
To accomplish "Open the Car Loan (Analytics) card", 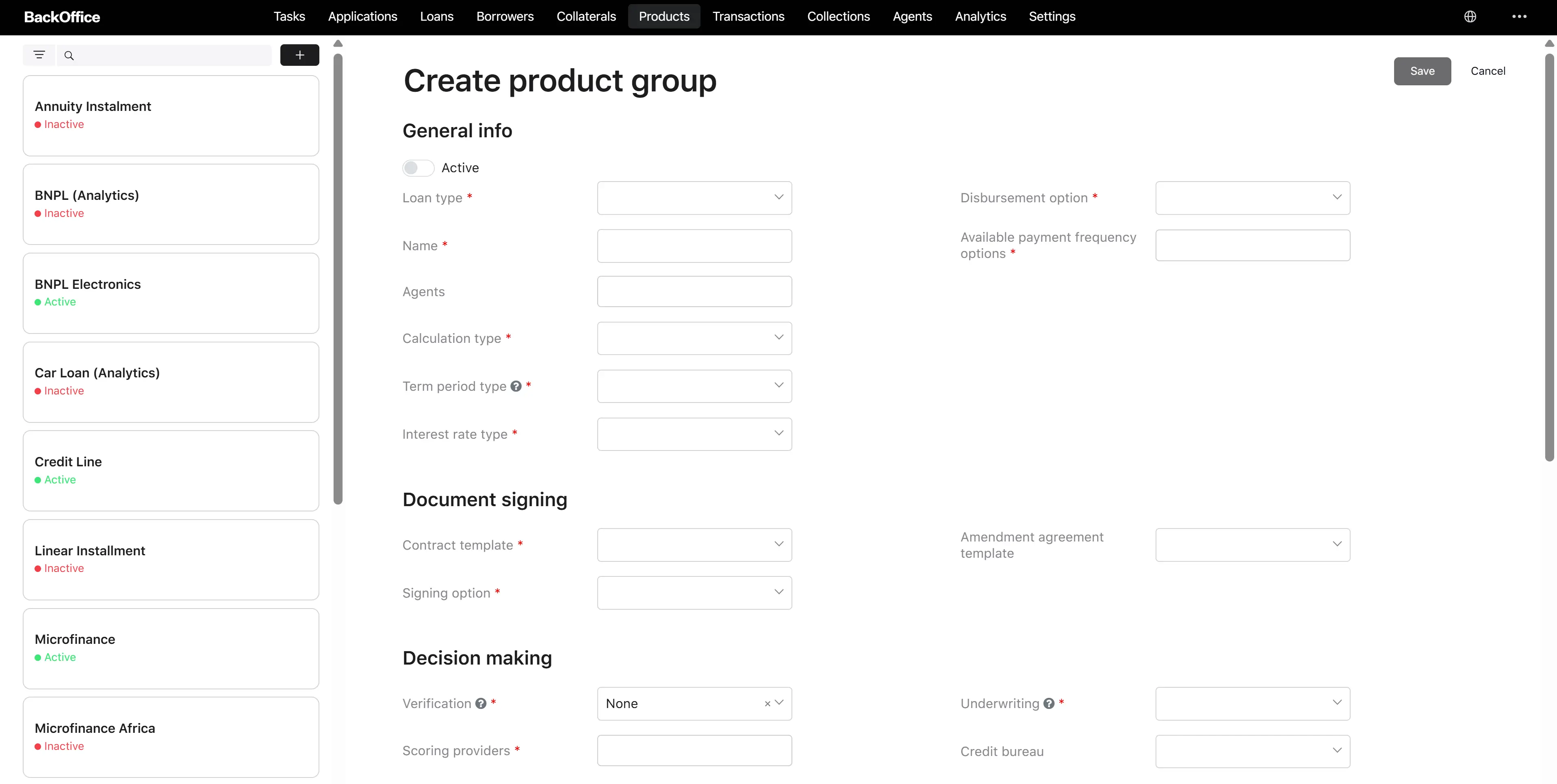I will pyautogui.click(x=171, y=383).
